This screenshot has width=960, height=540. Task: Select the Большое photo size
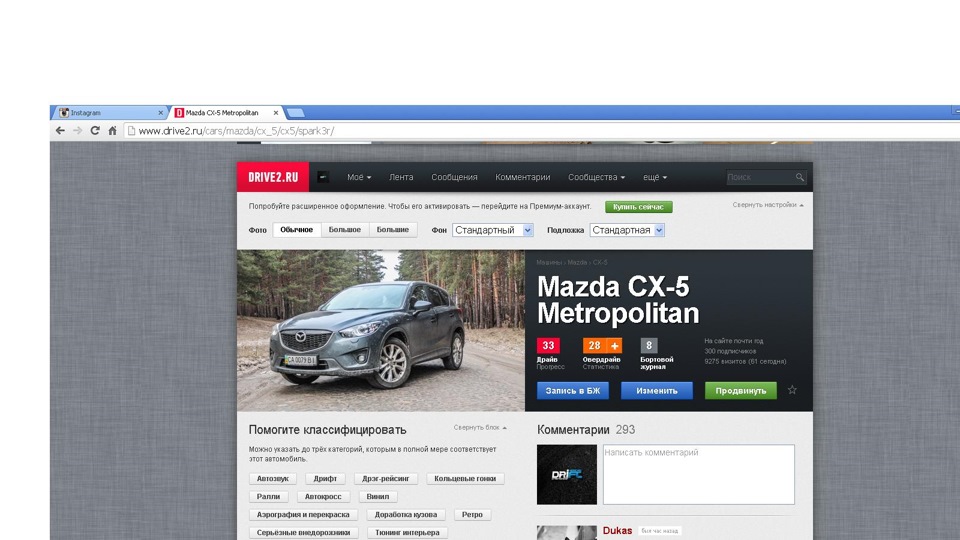click(345, 230)
